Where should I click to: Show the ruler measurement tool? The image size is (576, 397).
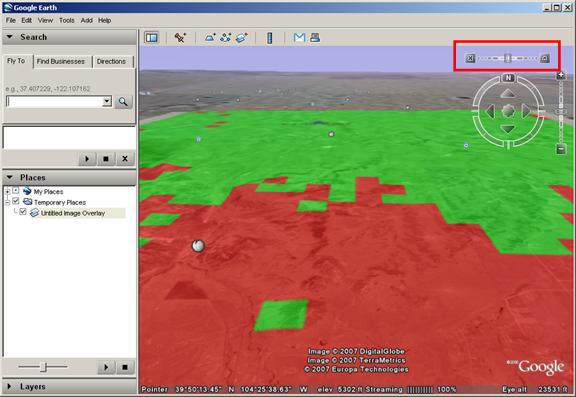coord(270,38)
